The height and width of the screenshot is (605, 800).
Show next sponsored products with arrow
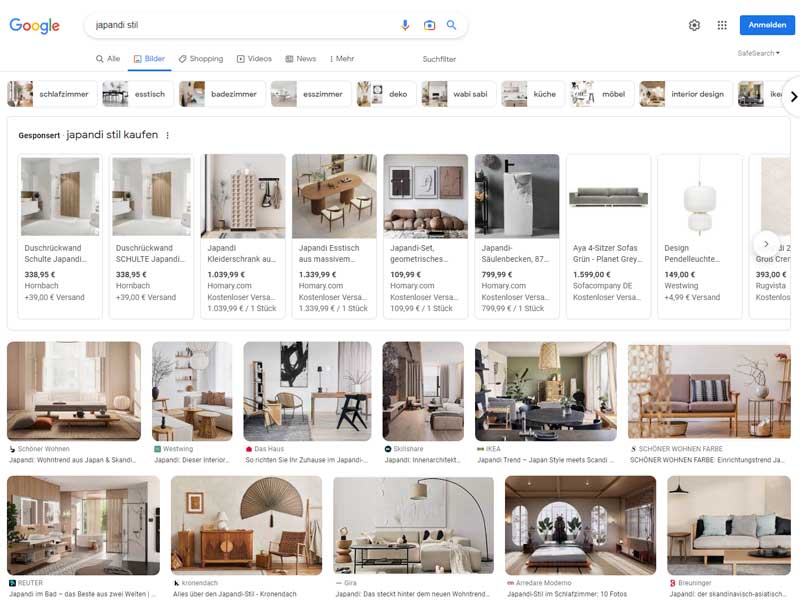click(x=766, y=244)
